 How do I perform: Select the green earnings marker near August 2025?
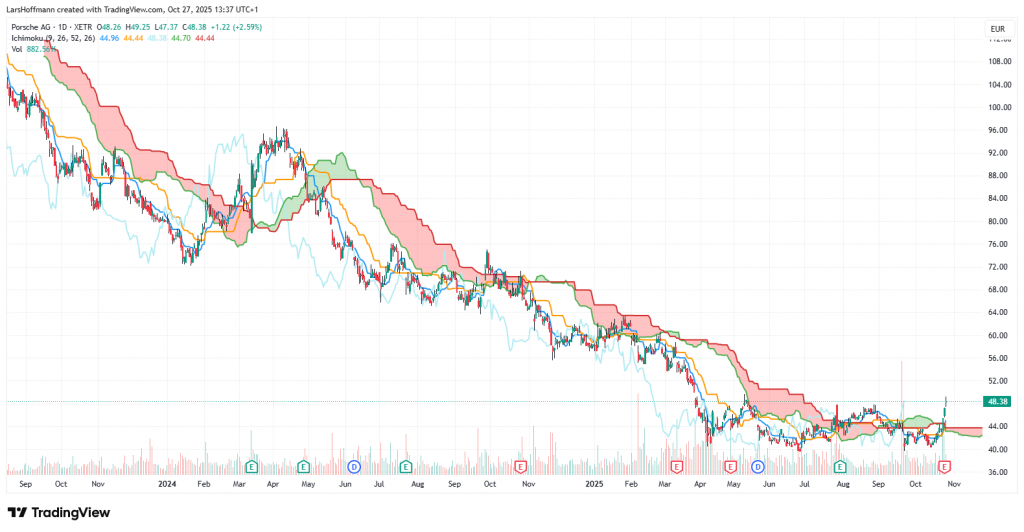pos(840,467)
